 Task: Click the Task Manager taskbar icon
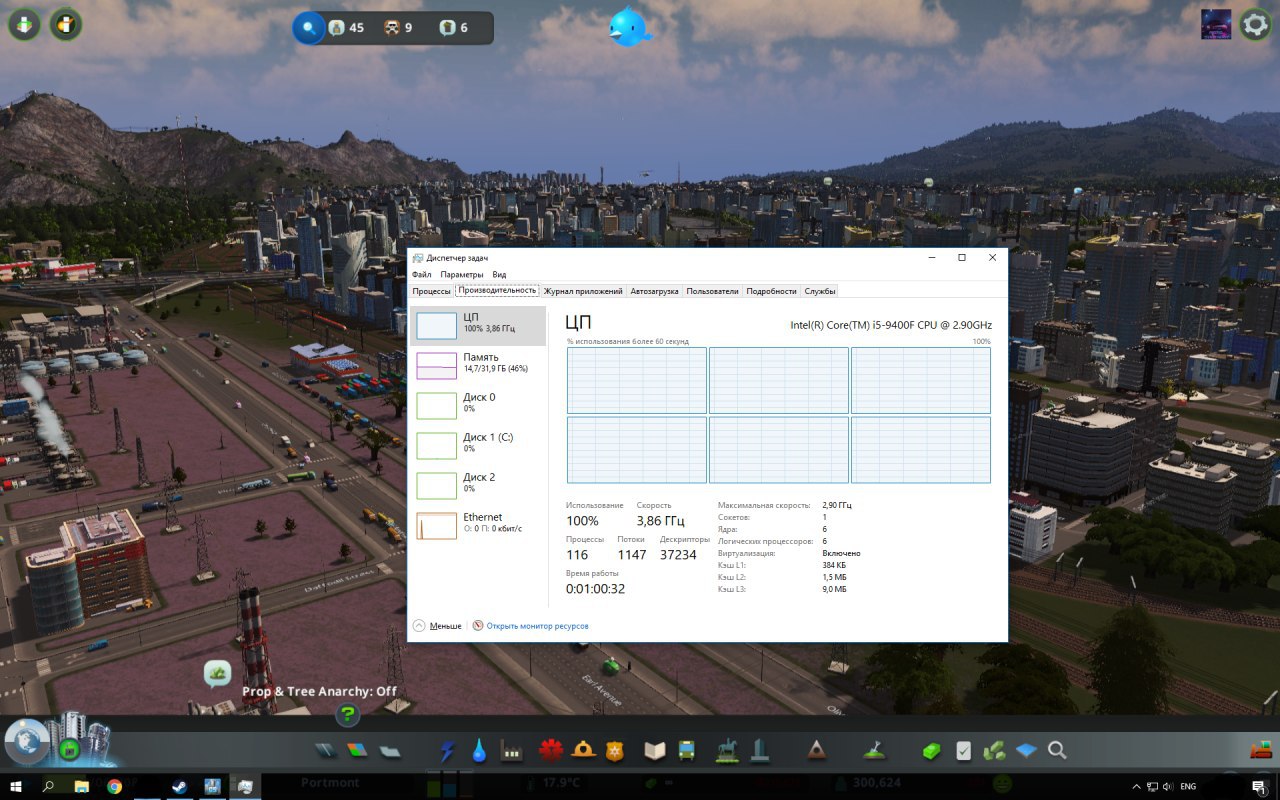tap(245, 787)
